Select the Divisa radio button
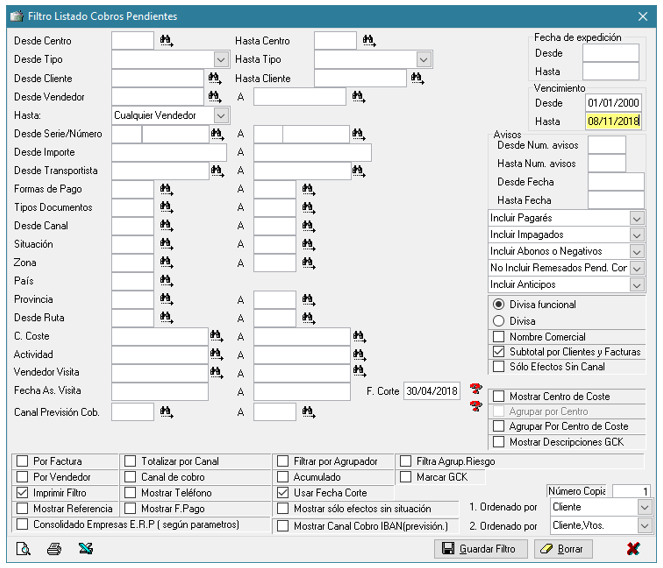 pos(499,321)
